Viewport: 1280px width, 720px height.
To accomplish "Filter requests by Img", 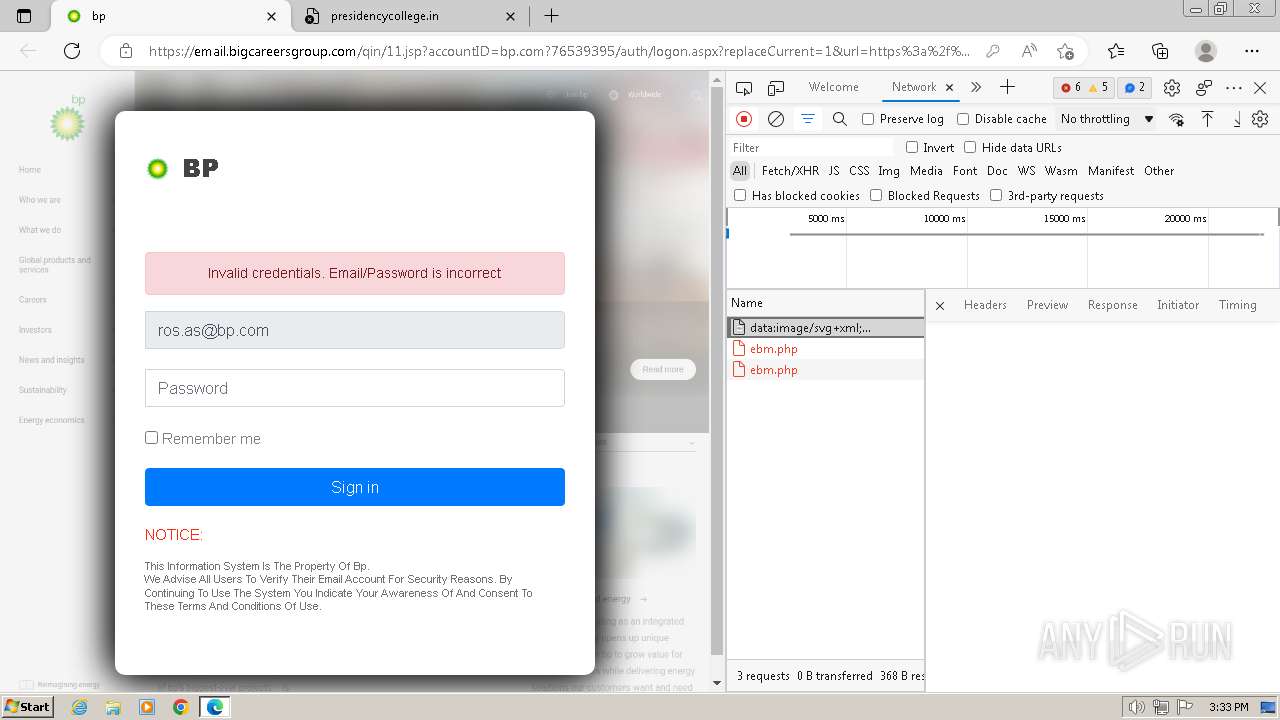I will pos(888,171).
